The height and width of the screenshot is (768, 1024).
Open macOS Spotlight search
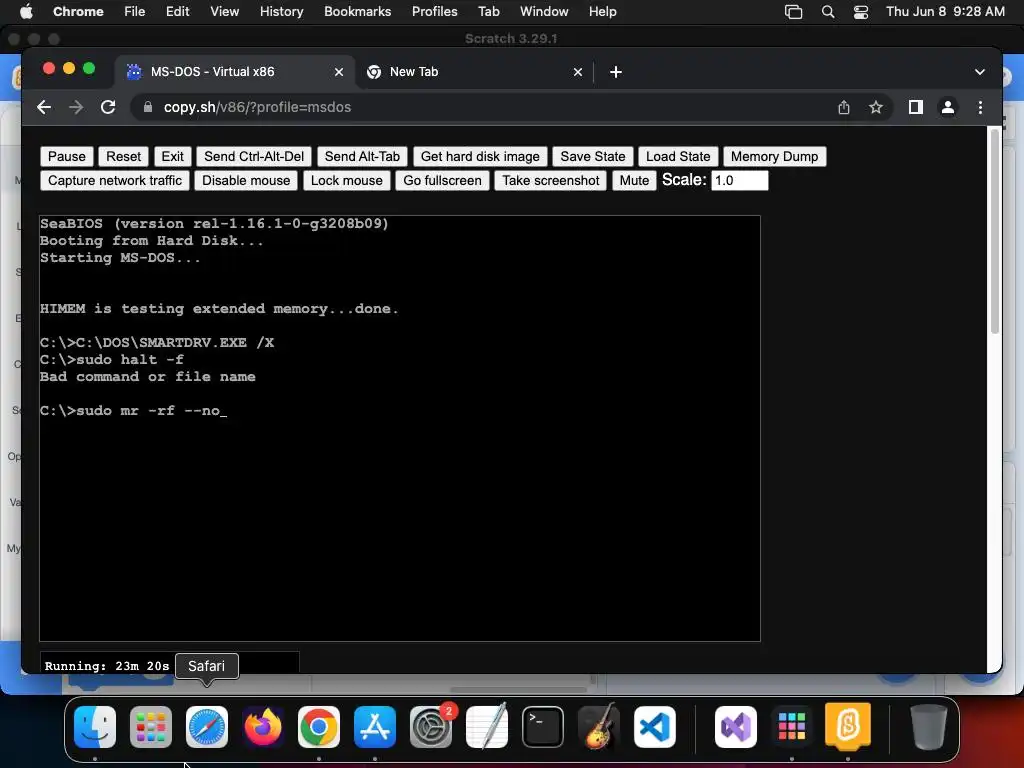click(x=827, y=12)
